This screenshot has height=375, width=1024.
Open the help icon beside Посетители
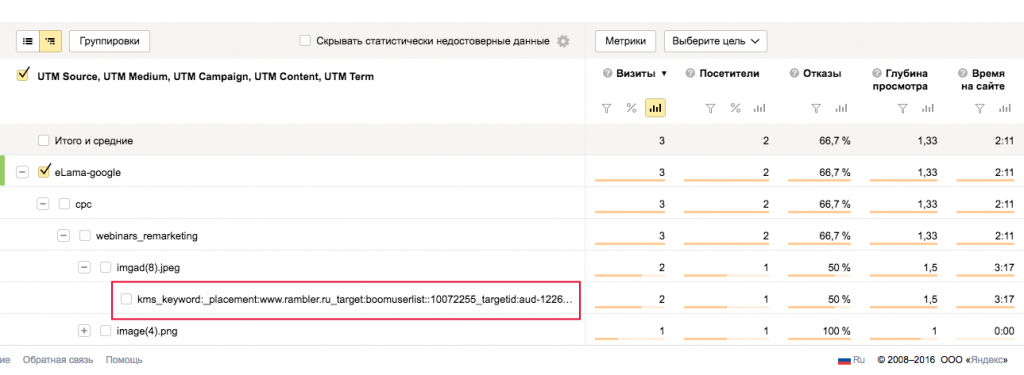tap(690, 73)
